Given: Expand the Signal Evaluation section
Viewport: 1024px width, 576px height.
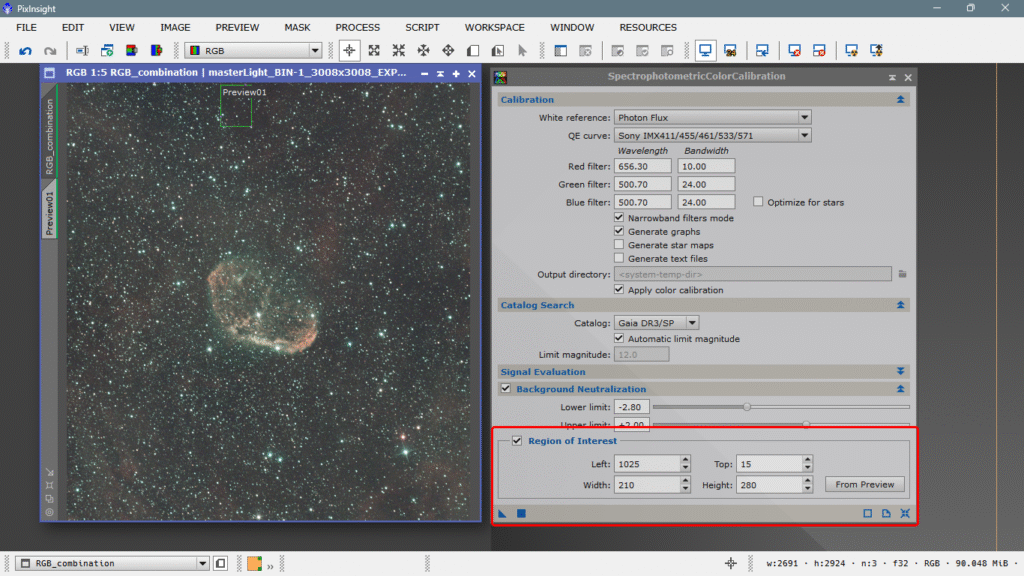Looking at the screenshot, I should [x=901, y=372].
